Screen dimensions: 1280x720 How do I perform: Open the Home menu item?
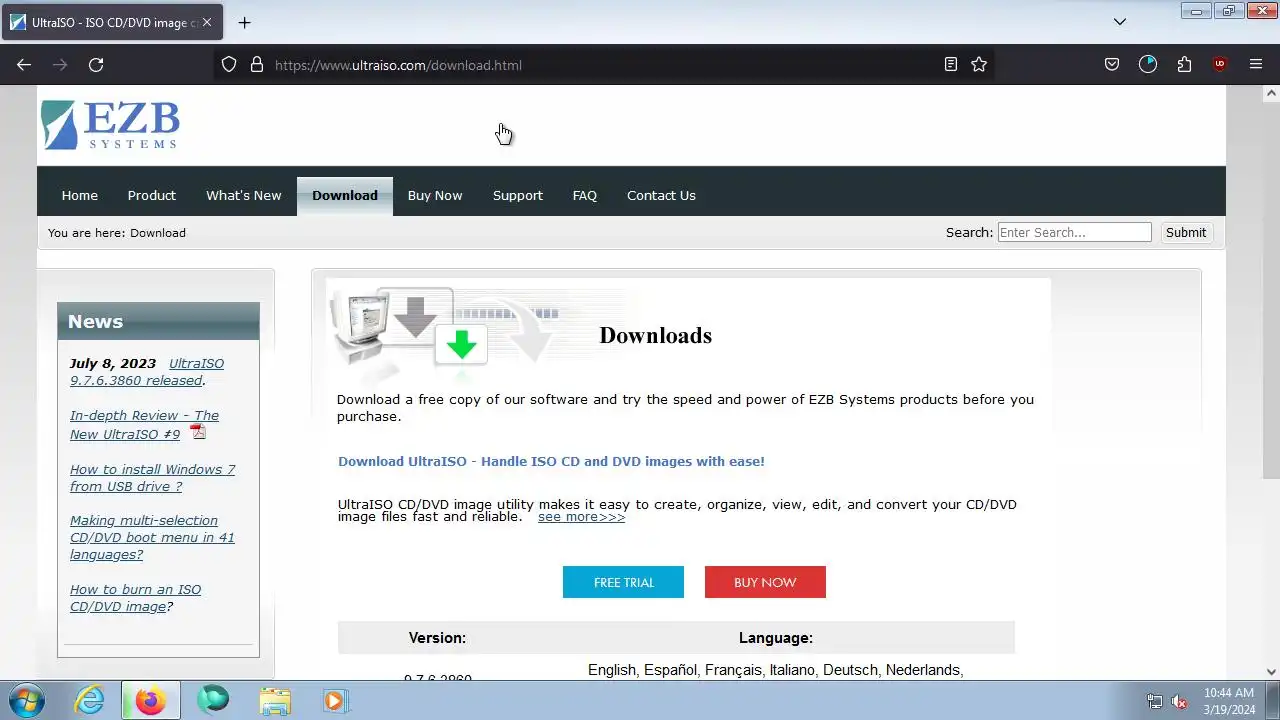[79, 195]
